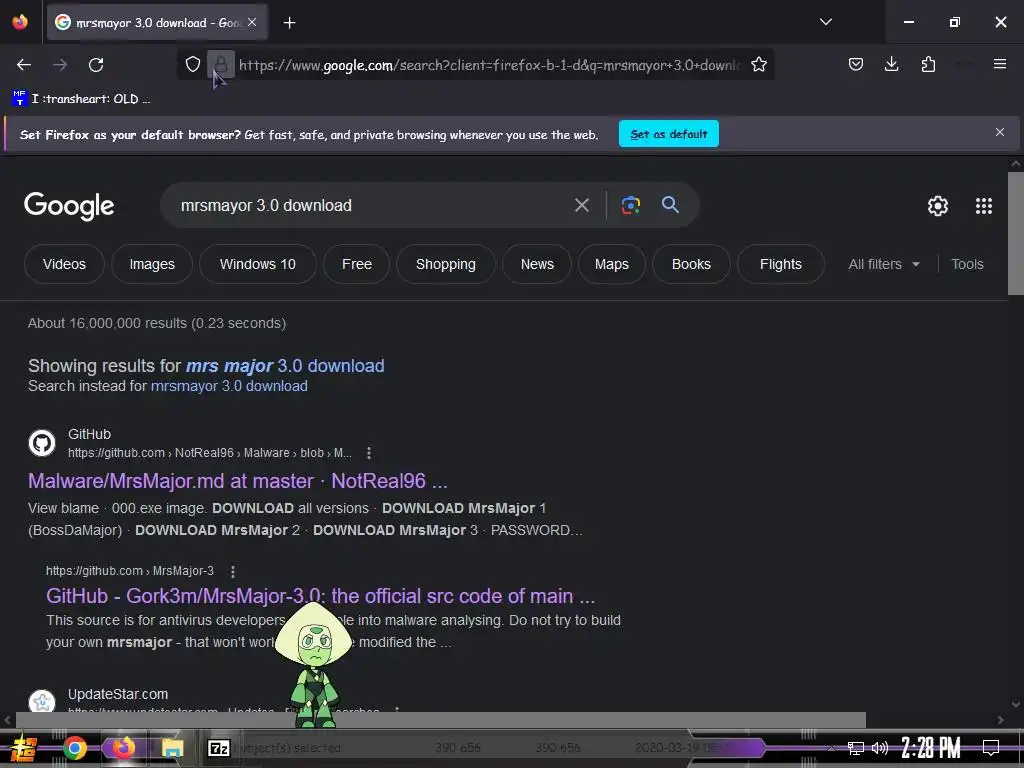Click the 2:28 PM taskbar clock
The height and width of the screenshot is (768, 1024).
(x=930, y=747)
